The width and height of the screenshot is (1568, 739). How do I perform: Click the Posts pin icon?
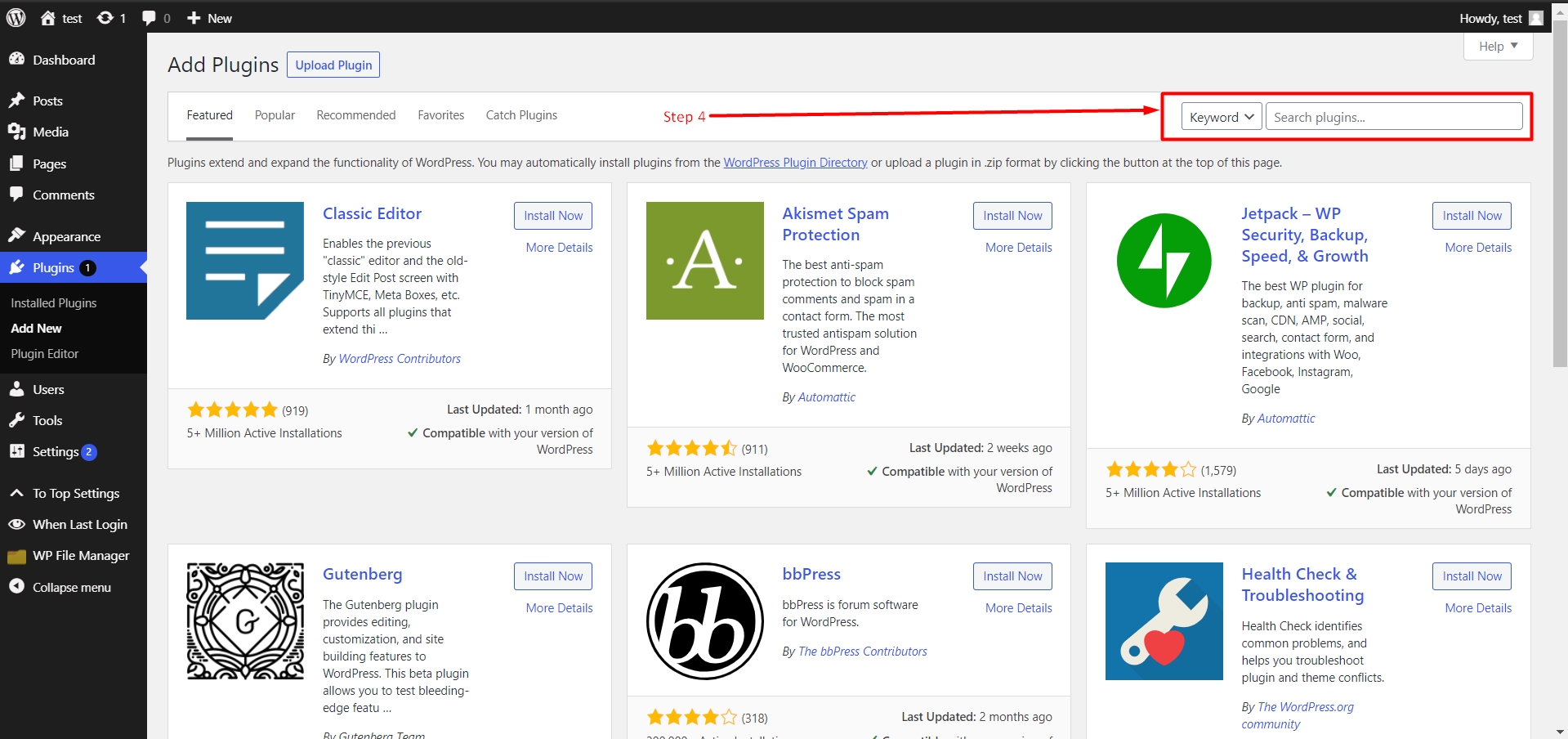(16, 101)
